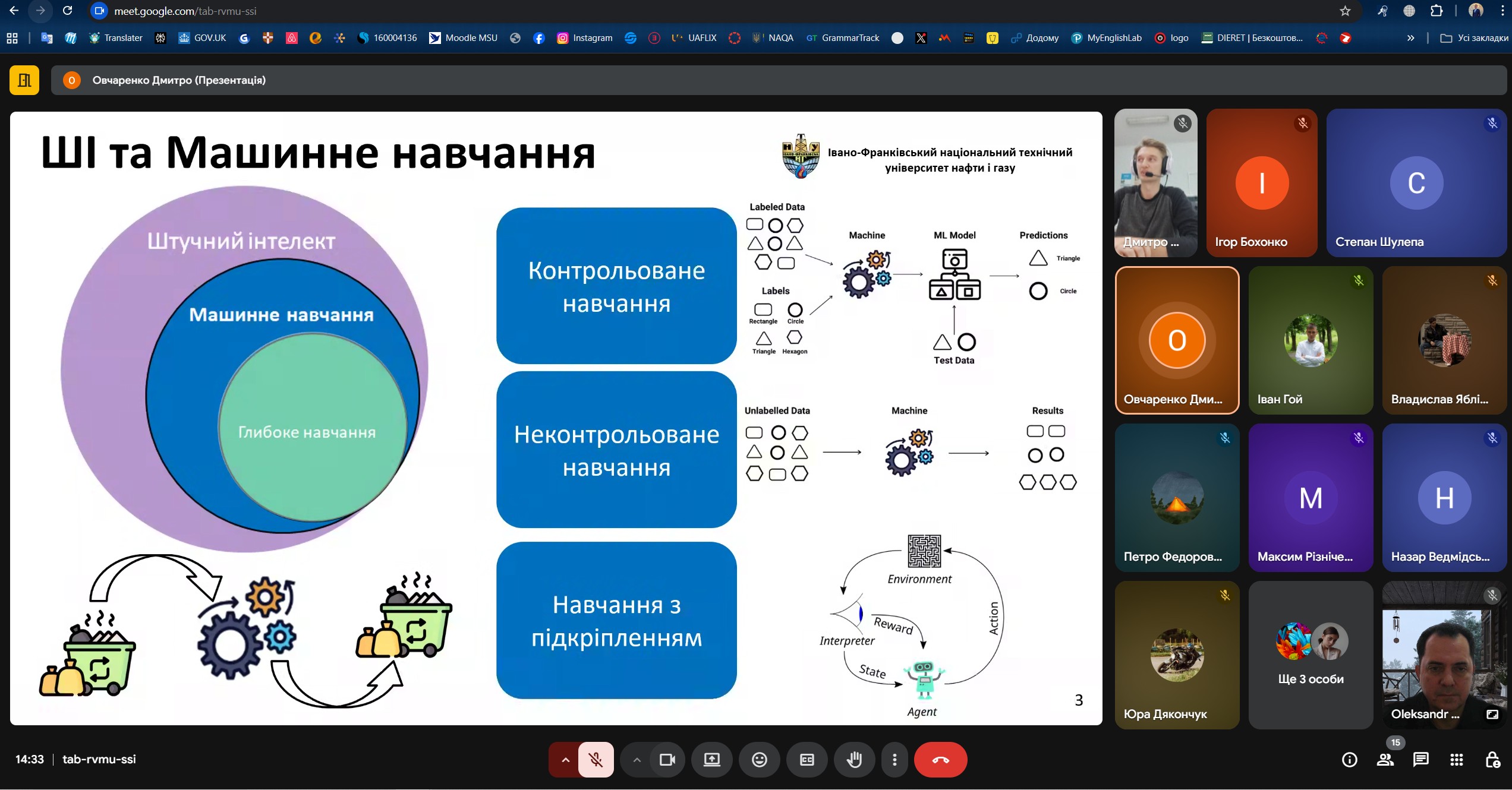Show the participants list icon
Image resolution: width=1512 pixels, height=790 pixels.
click(x=1385, y=760)
